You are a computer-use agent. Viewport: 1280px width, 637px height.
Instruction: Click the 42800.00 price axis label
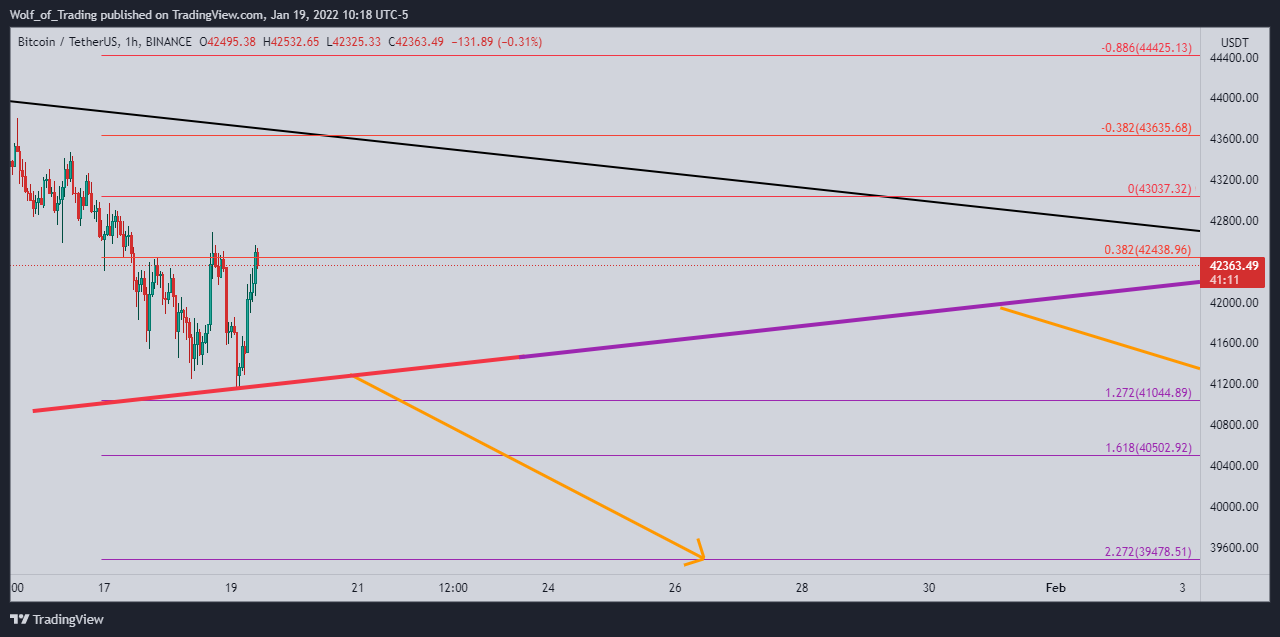point(1233,221)
